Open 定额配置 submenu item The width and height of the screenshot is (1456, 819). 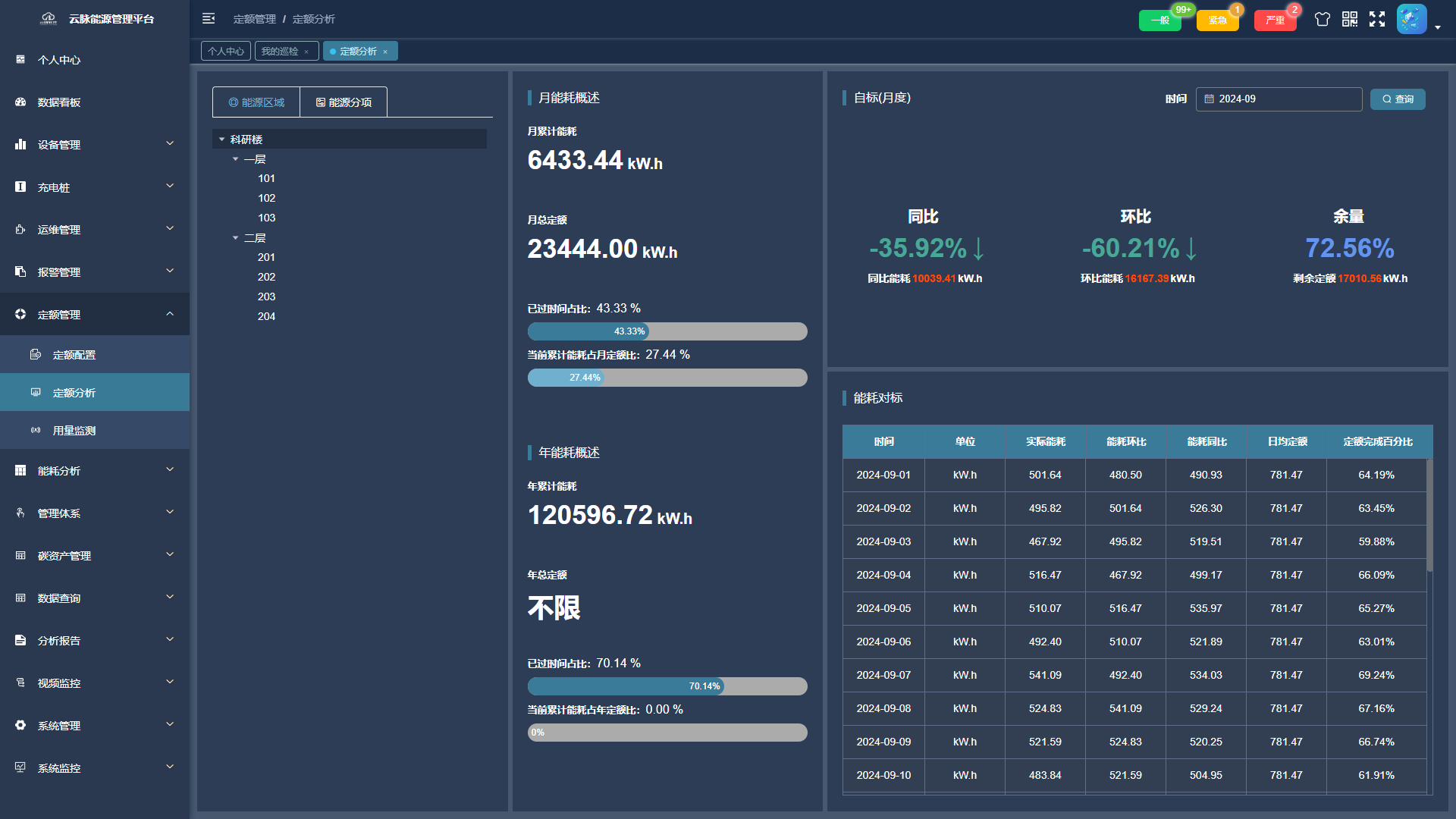(74, 355)
